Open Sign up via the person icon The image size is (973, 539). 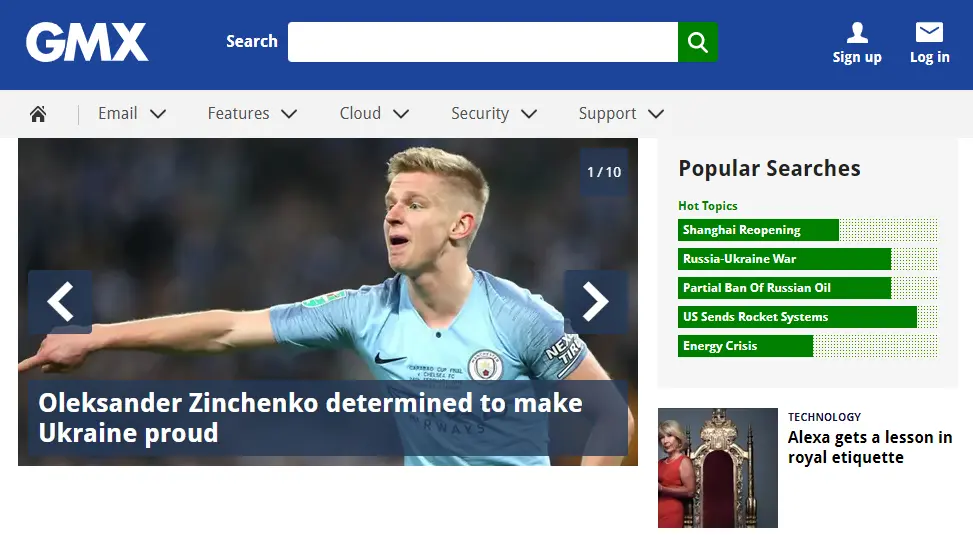[857, 33]
